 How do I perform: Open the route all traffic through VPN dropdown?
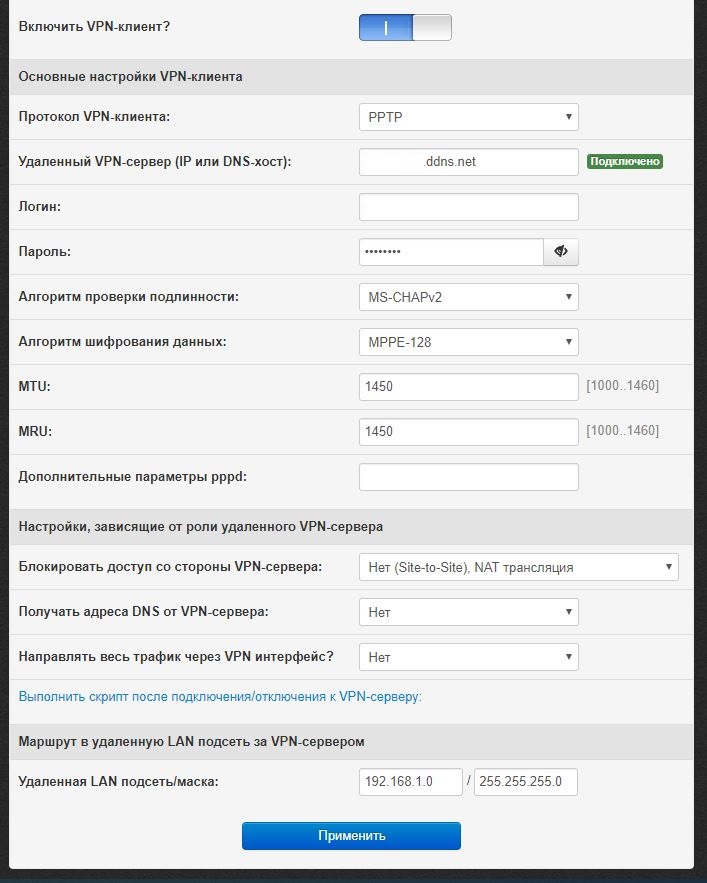pyautogui.click(x=468, y=657)
